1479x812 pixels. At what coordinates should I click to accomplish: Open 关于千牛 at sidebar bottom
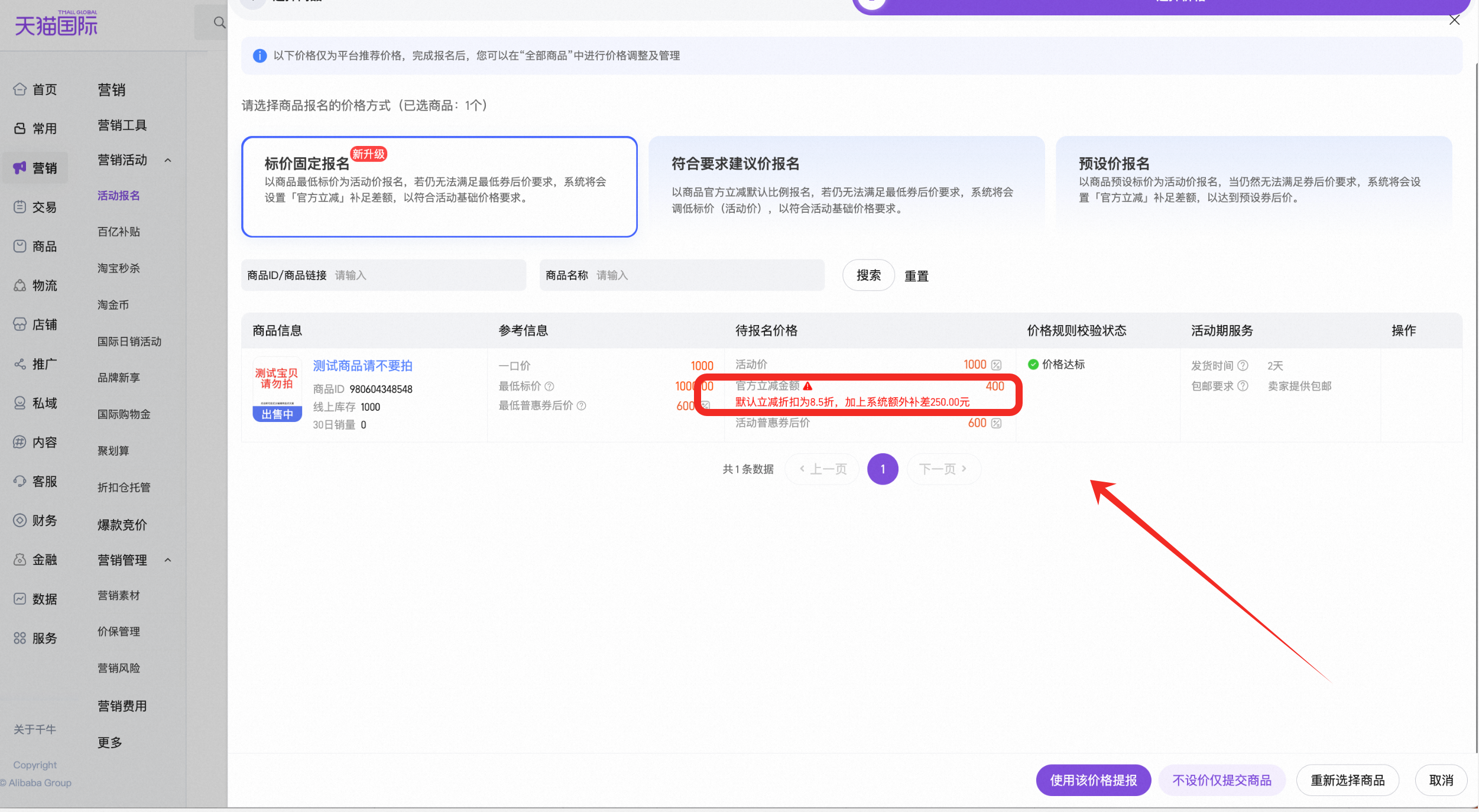(x=35, y=729)
